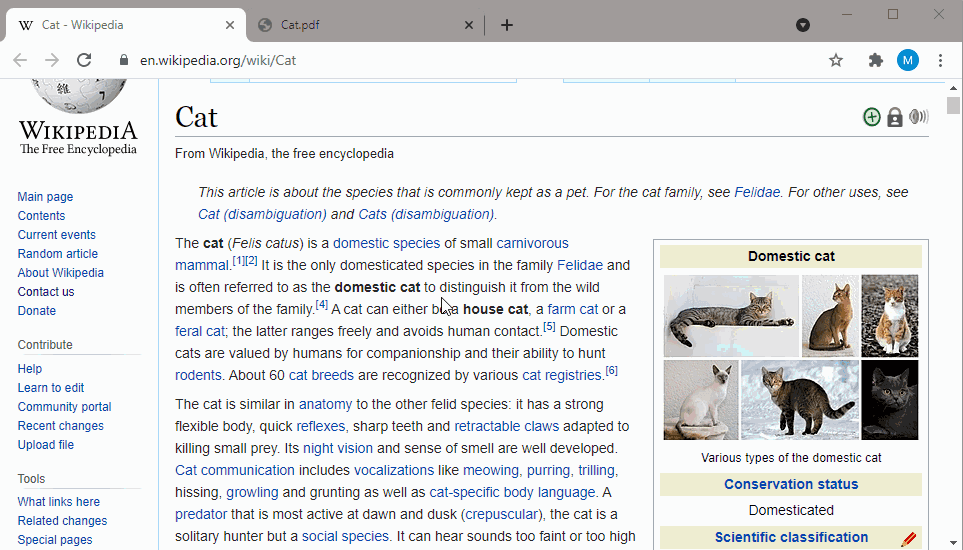This screenshot has height=550, width=963.
Task: Click the circular dropdown icon in title bar
Action: [803, 25]
